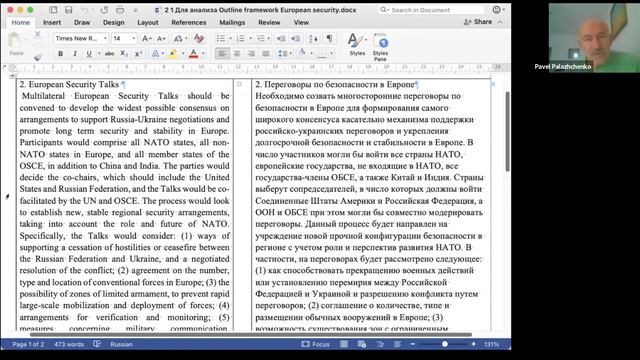Click the spelling proofing icon in status bar
Image resolution: width=640 pixels, height=360 pixels.
click(x=97, y=344)
